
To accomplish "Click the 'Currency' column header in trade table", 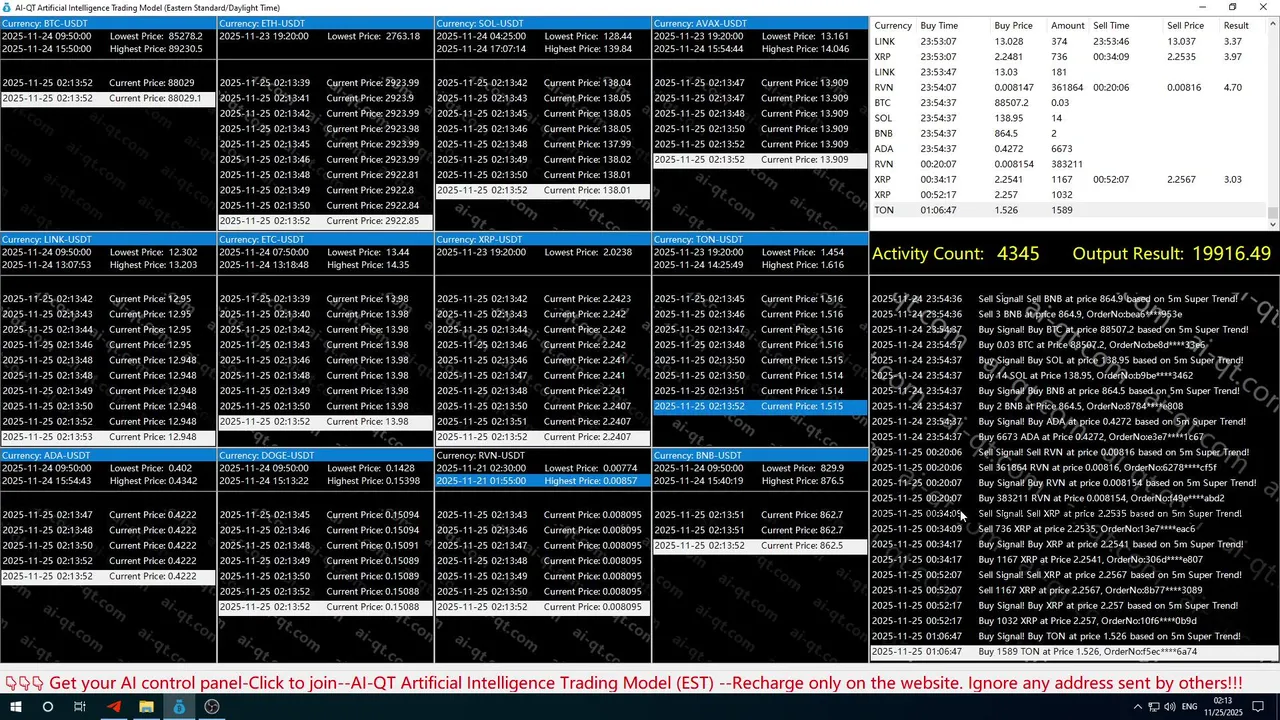I will (893, 26).
